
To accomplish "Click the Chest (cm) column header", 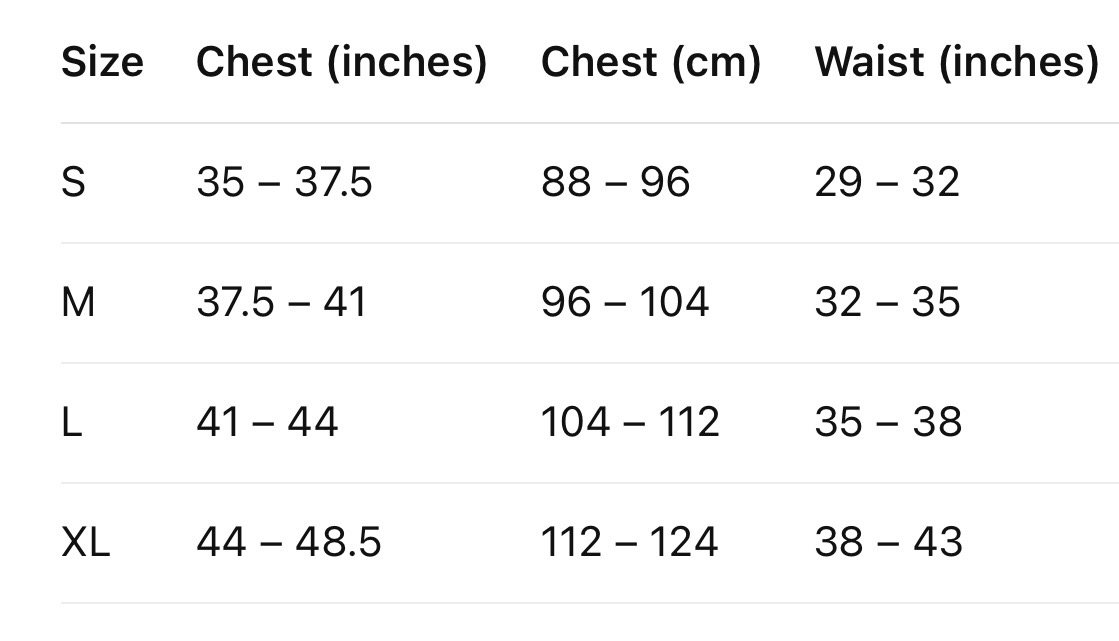I will pos(650,62).
